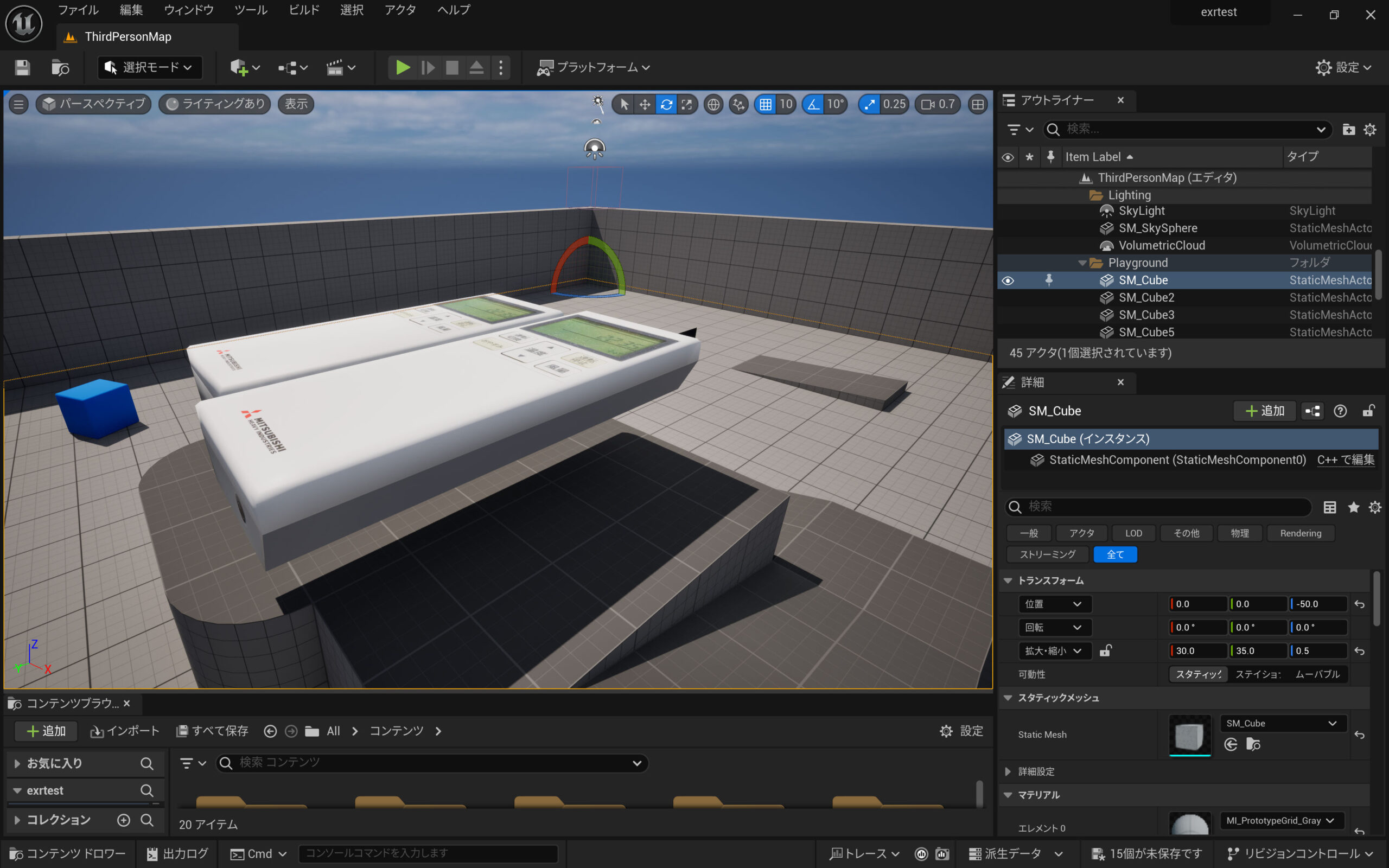Click the save level floppy icon
This screenshot has width=1389, height=868.
coord(22,68)
